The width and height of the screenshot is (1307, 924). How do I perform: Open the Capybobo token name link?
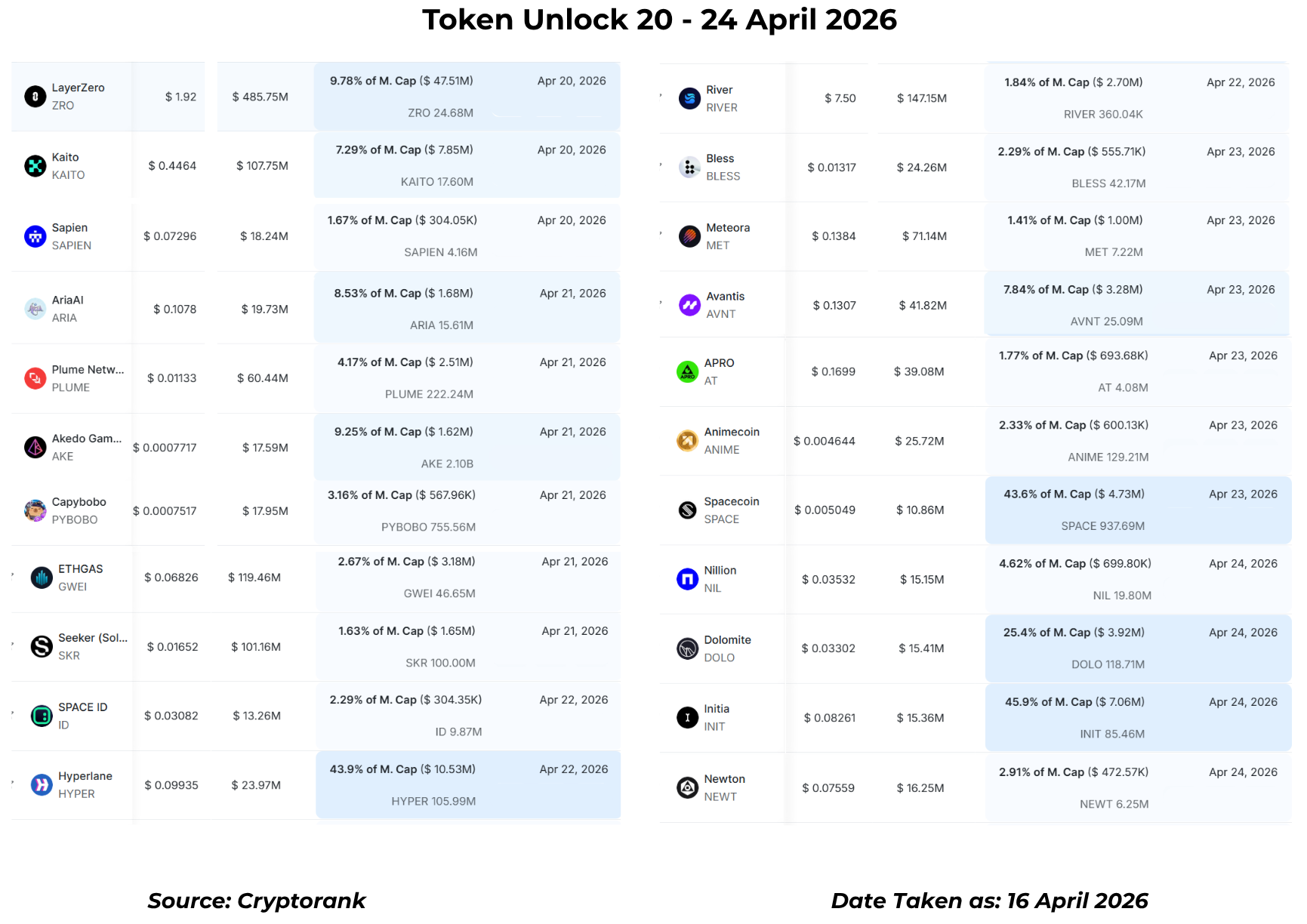click(79, 502)
